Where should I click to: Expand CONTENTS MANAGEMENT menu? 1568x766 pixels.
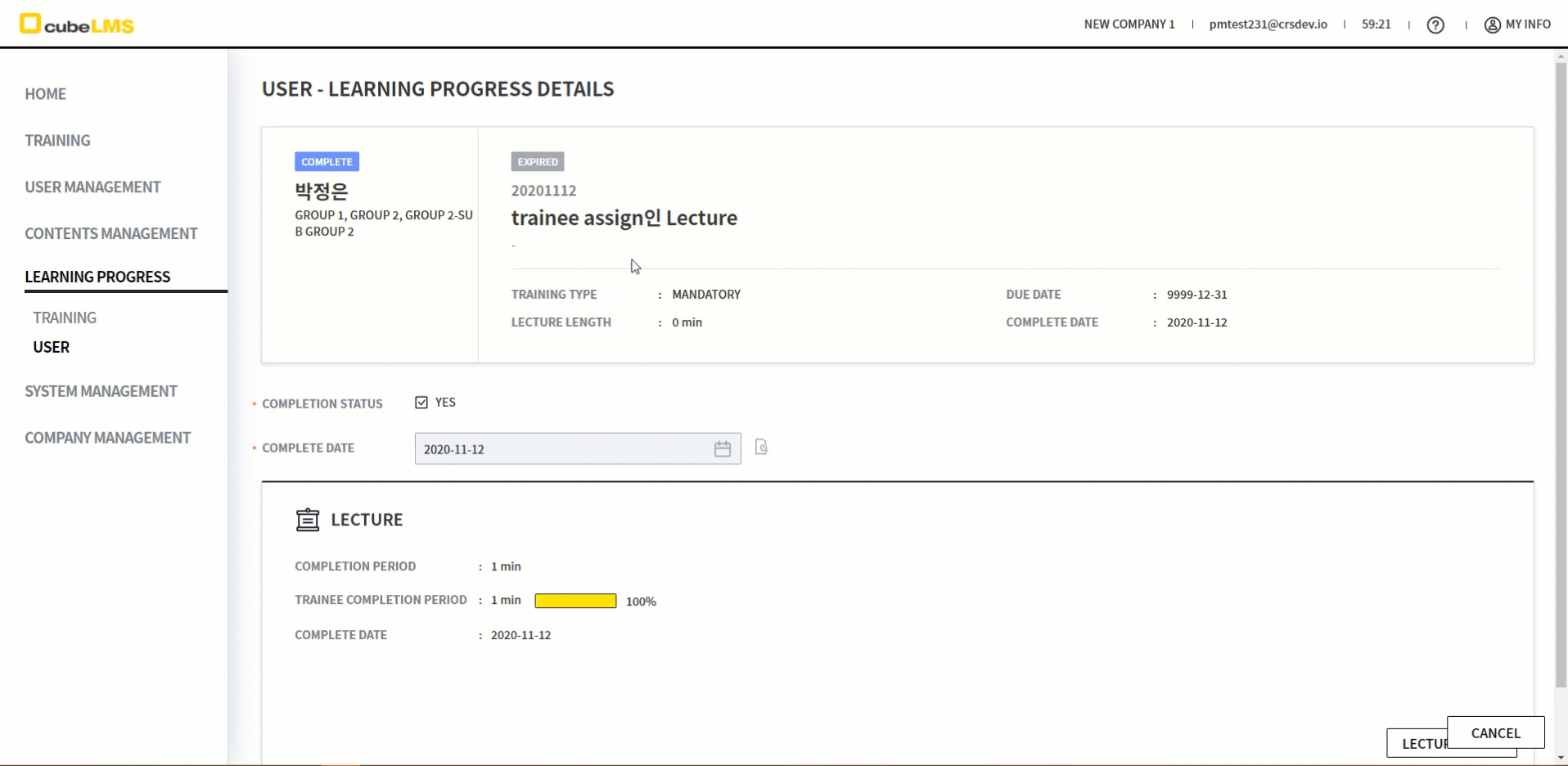110,234
